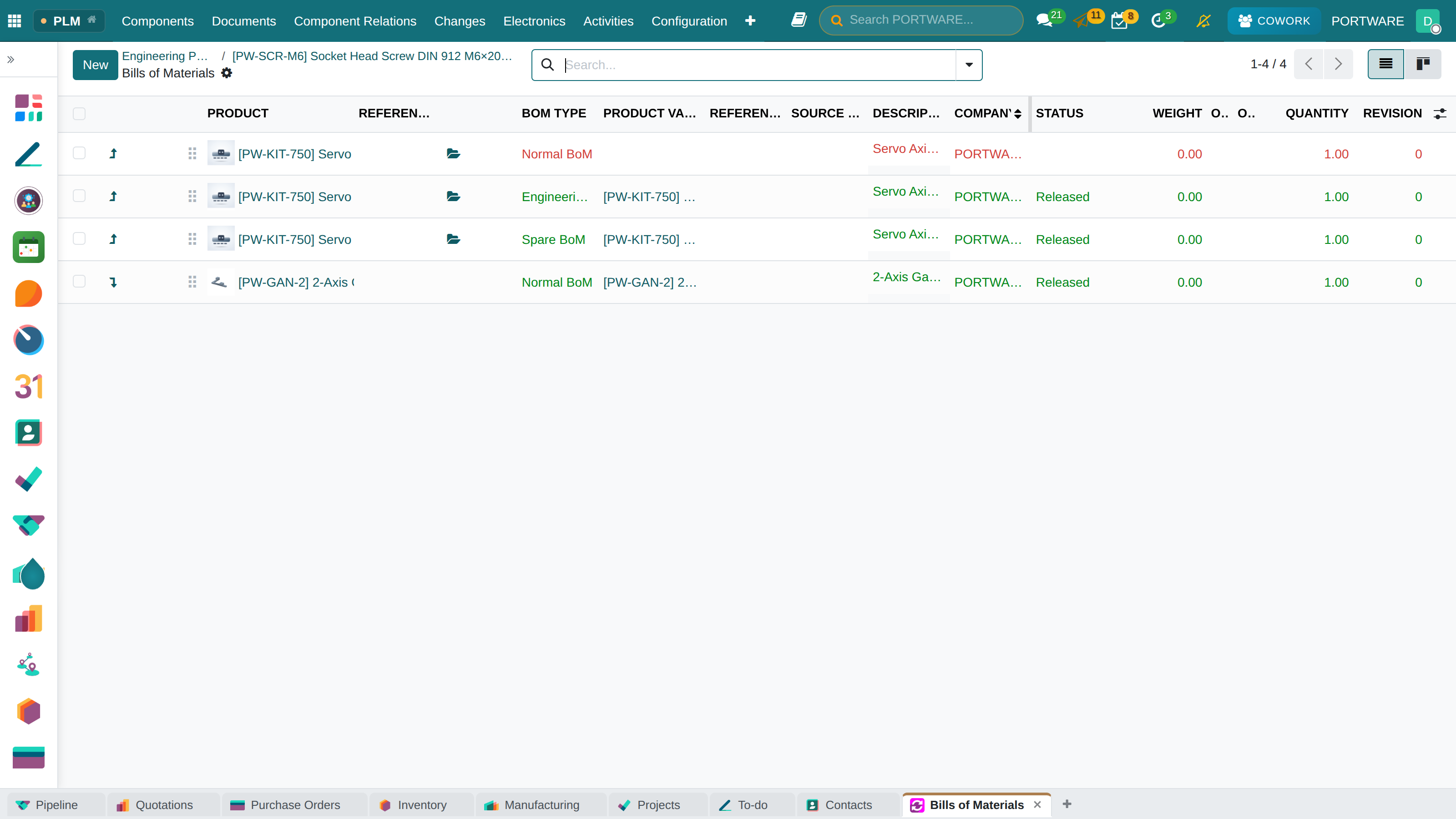Select the Spare BoM row checkbox
The width and height of the screenshot is (1456, 819).
[x=79, y=239]
